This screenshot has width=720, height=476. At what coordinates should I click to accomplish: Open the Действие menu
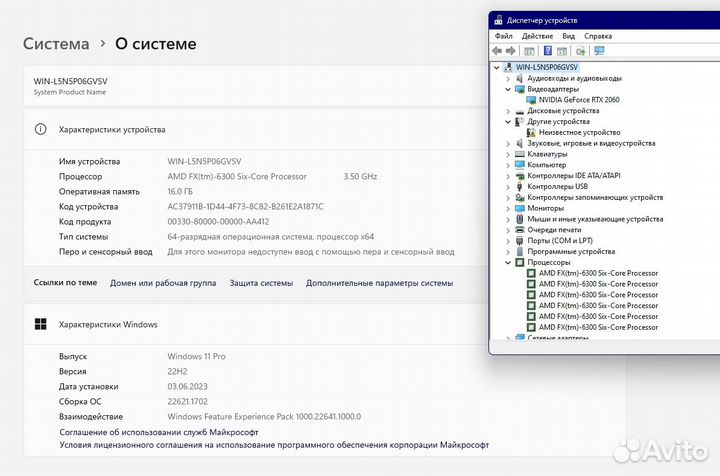pyautogui.click(x=537, y=36)
